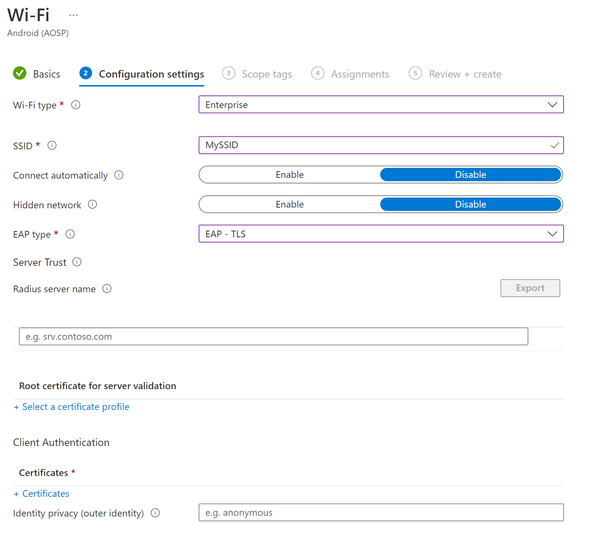Click the EAP type info icon
Screen dimensions: 600x554
click(x=70, y=234)
